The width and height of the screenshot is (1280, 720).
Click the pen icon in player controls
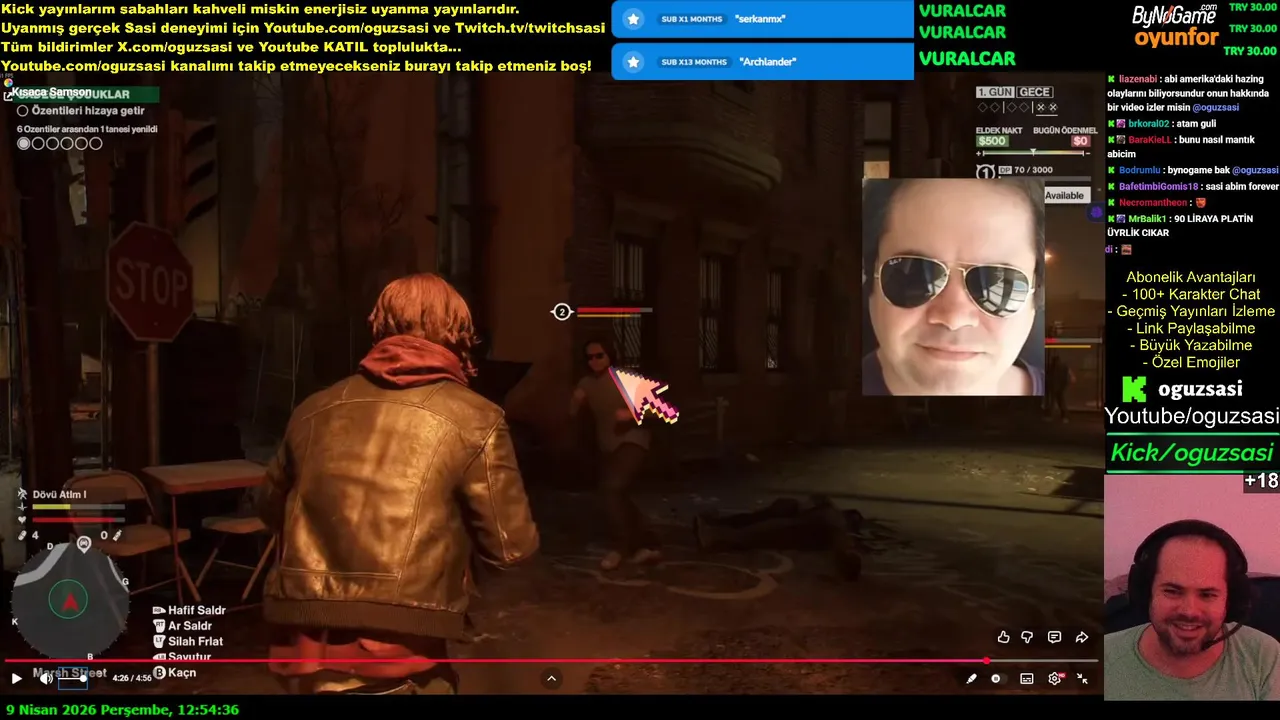971,678
